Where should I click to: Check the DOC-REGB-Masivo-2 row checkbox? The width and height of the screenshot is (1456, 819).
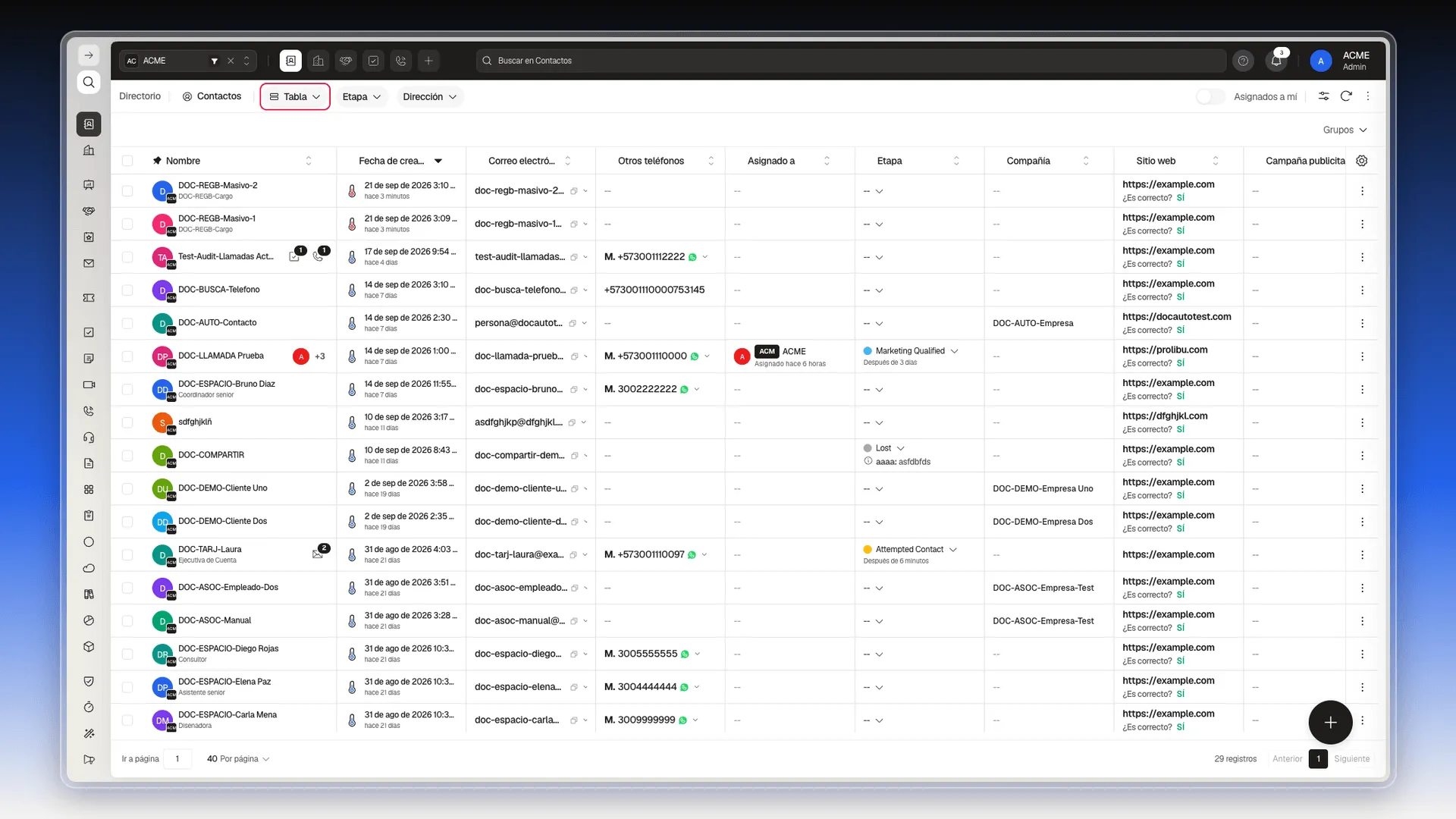click(x=127, y=191)
